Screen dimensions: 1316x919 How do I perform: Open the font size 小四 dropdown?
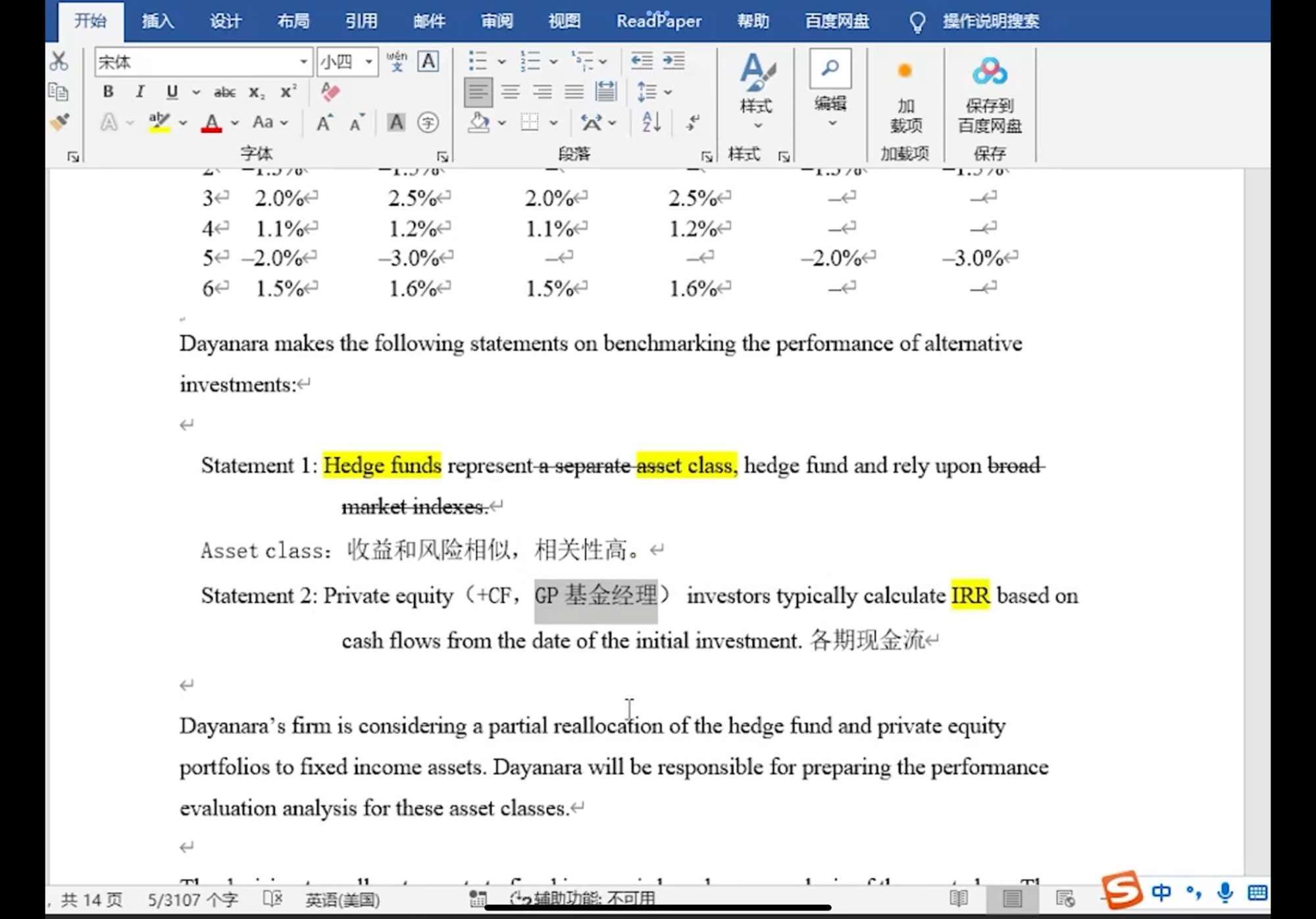(369, 62)
